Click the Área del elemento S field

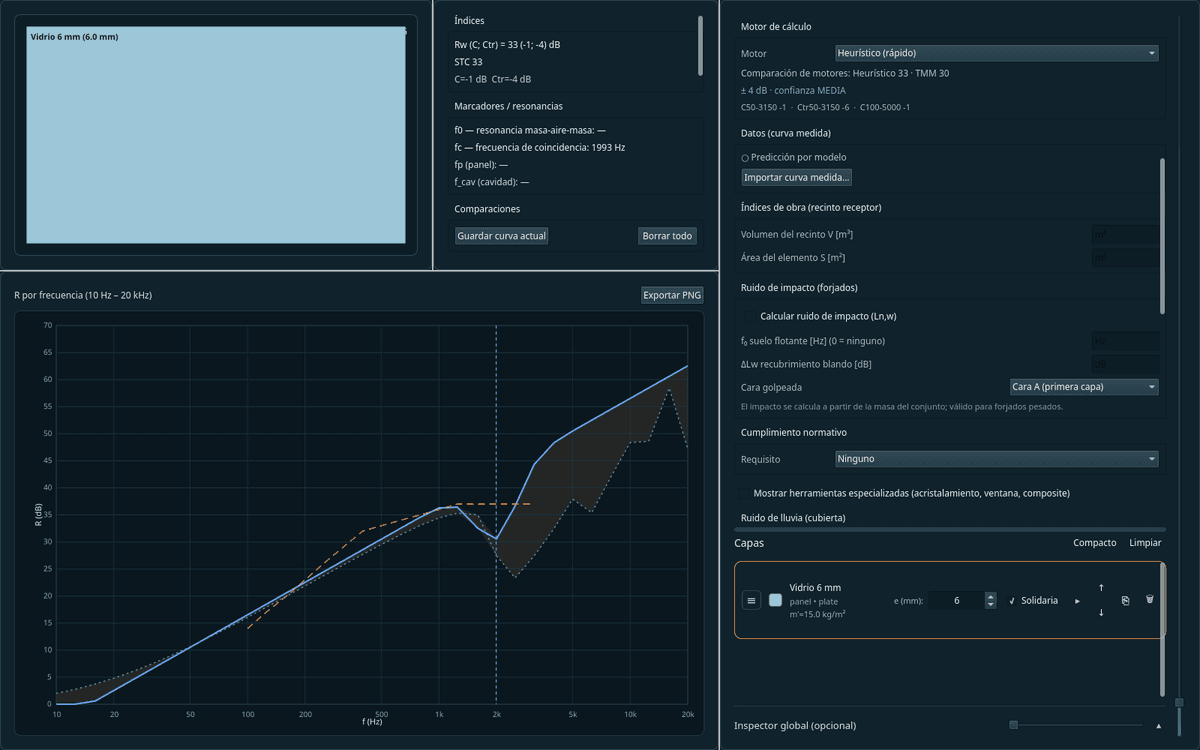click(1125, 258)
